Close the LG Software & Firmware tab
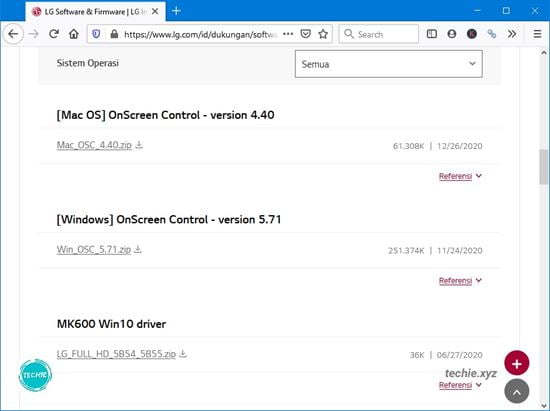Image resolution: width=550 pixels, height=411 pixels. [x=155, y=12]
